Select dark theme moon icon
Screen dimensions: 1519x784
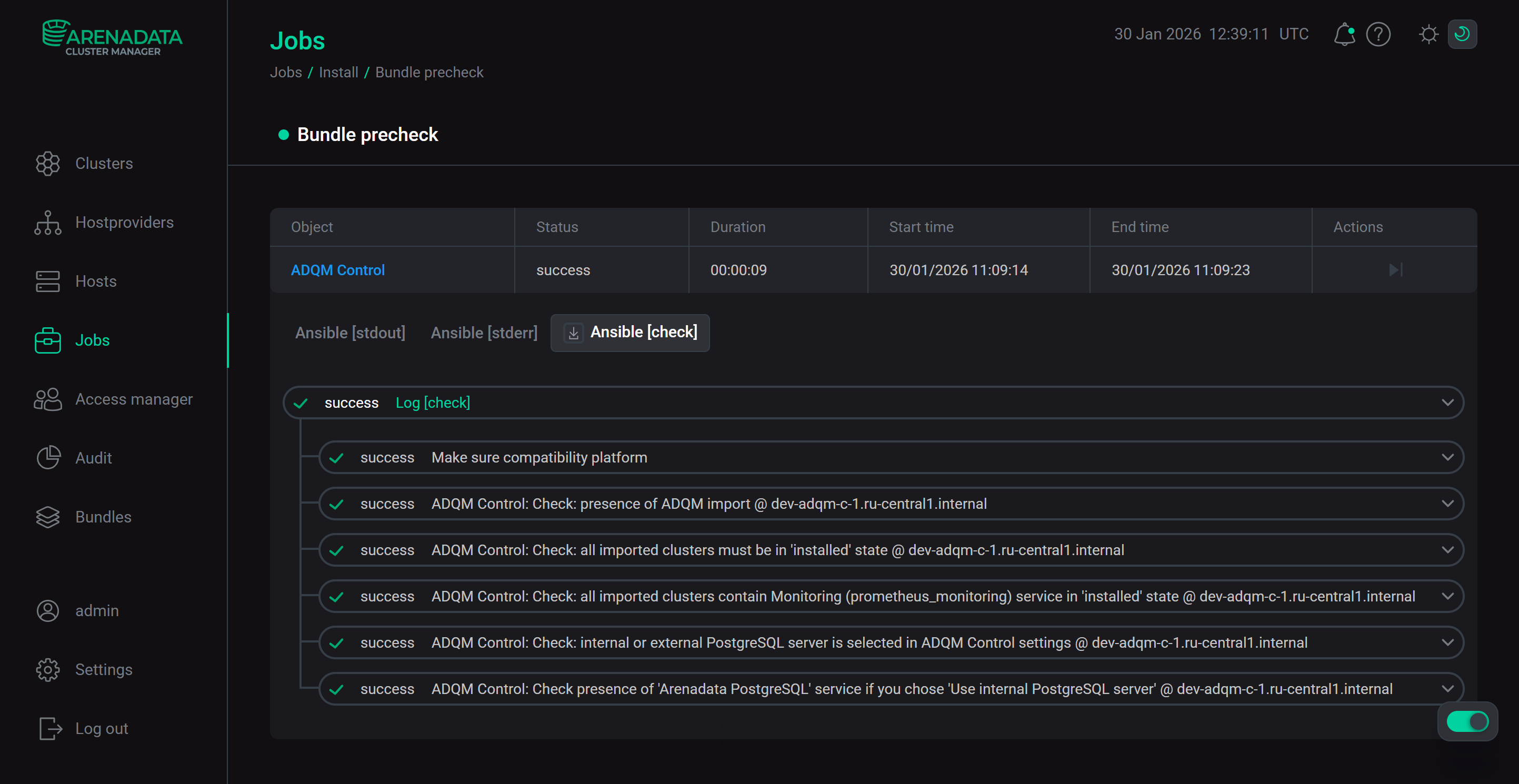1462,34
